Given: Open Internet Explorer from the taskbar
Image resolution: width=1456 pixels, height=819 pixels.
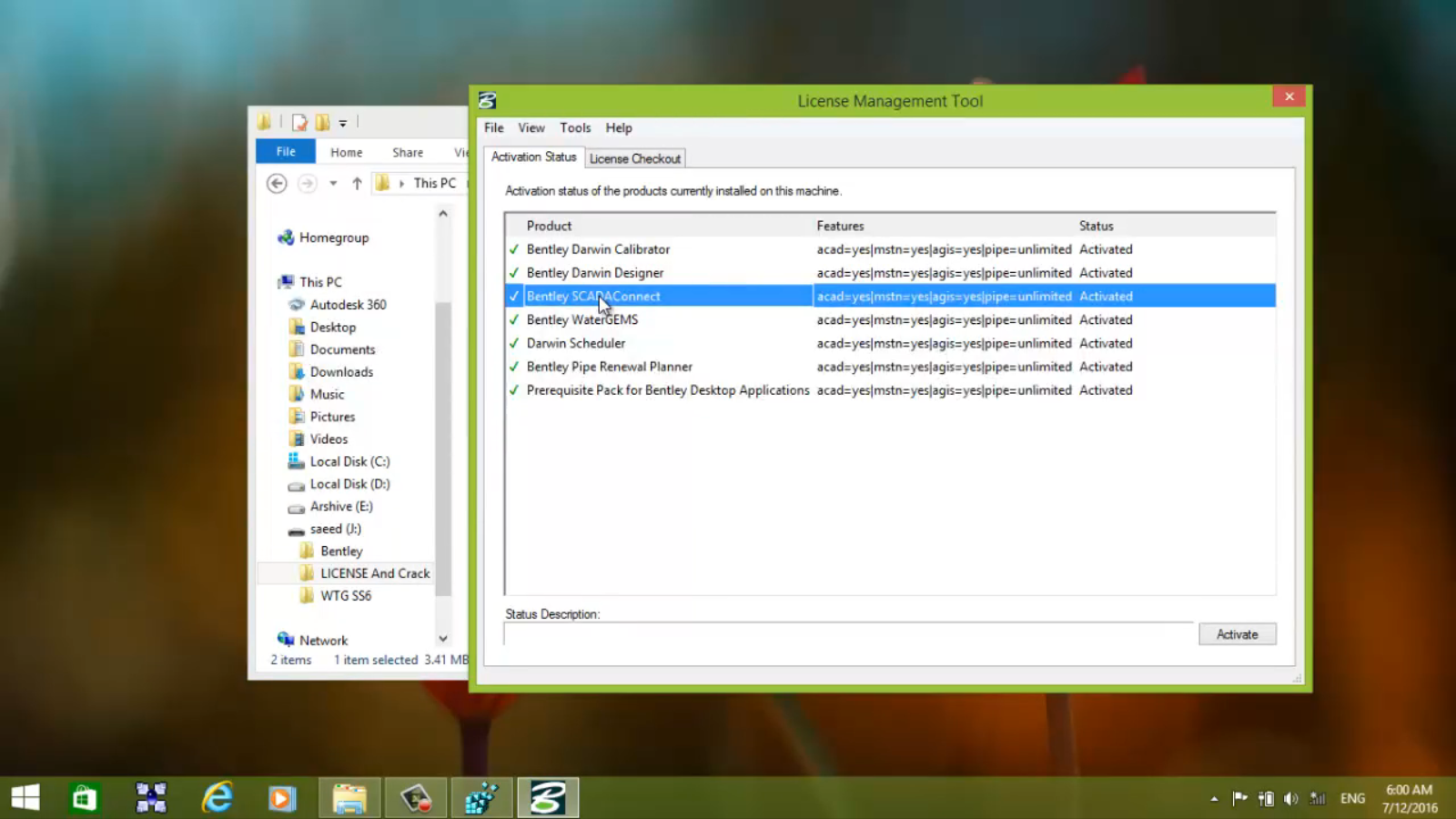Looking at the screenshot, I should click(x=217, y=798).
